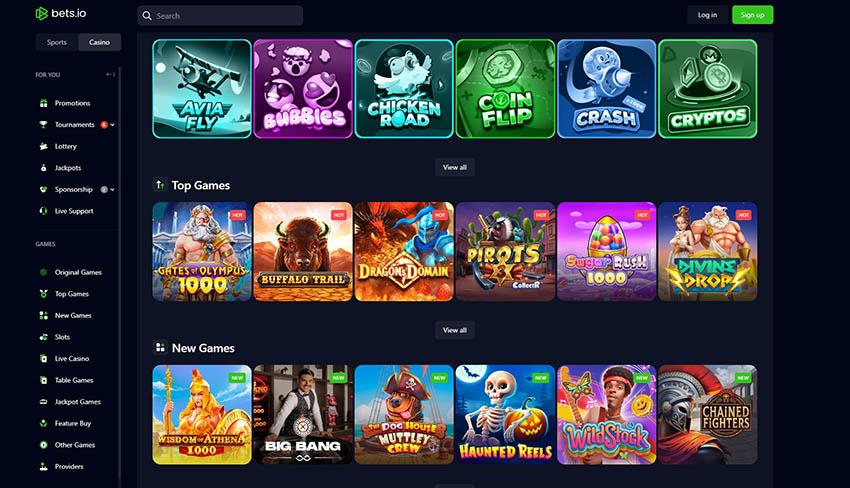
Task: Click the green Sign up button
Action: 752,15
